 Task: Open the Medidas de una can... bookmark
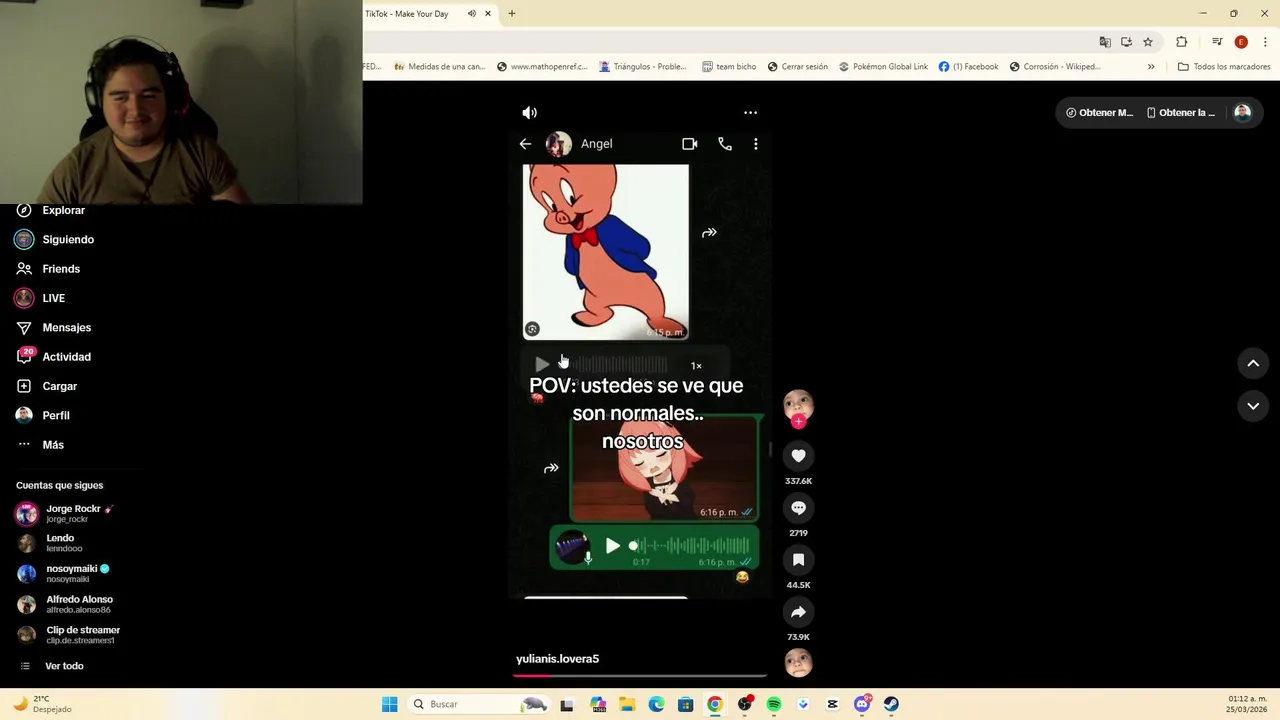(x=439, y=67)
